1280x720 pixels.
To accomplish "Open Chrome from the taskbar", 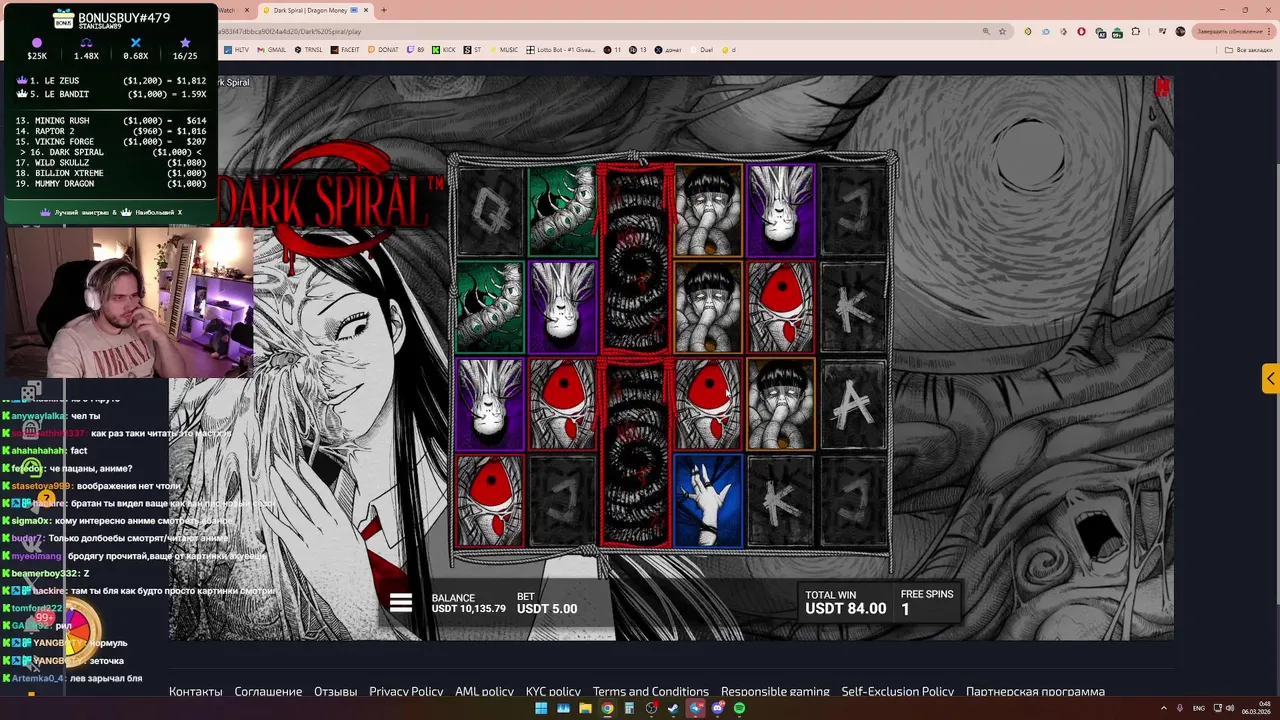I will [607, 708].
